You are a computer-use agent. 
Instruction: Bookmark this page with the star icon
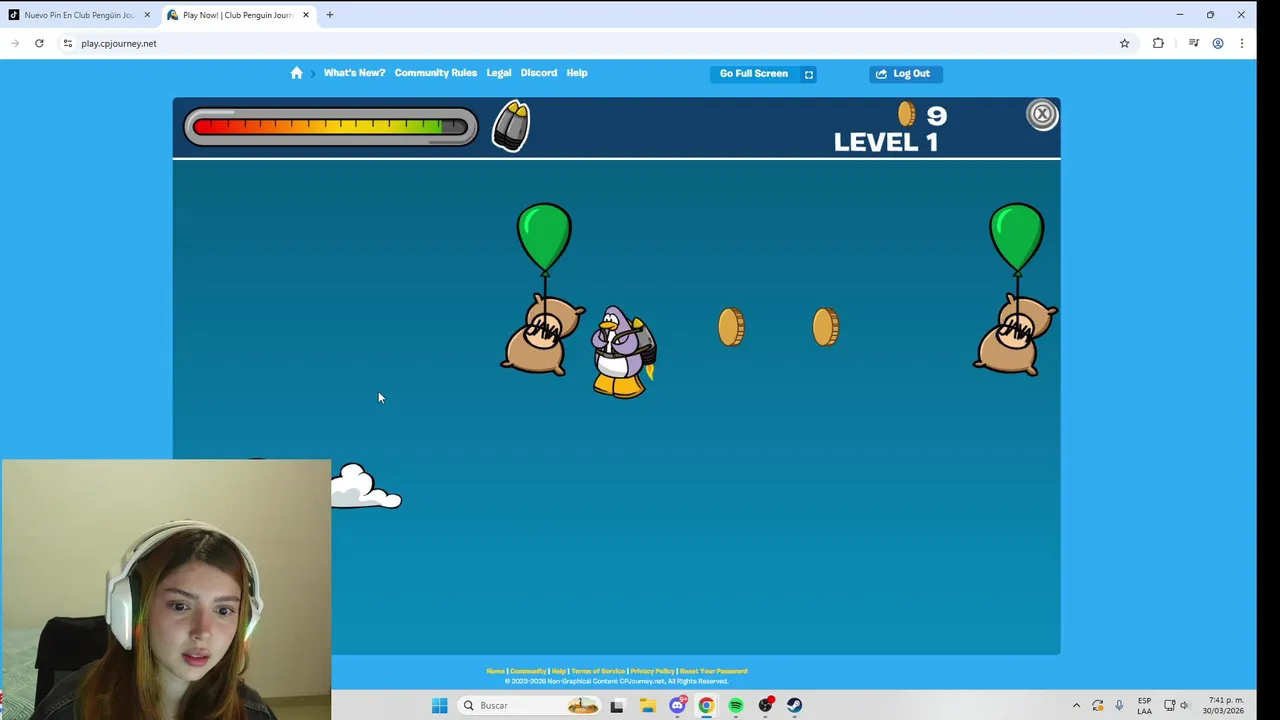pyautogui.click(x=1124, y=43)
